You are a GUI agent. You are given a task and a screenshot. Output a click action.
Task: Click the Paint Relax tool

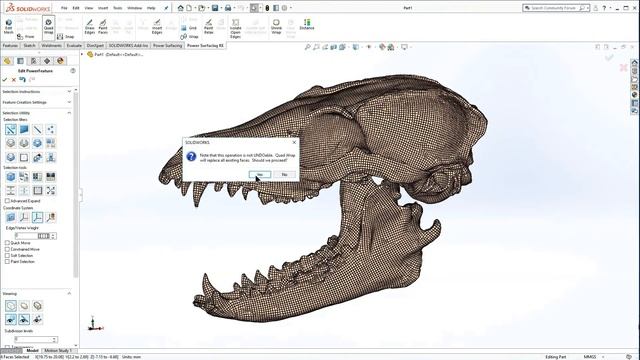tap(209, 27)
